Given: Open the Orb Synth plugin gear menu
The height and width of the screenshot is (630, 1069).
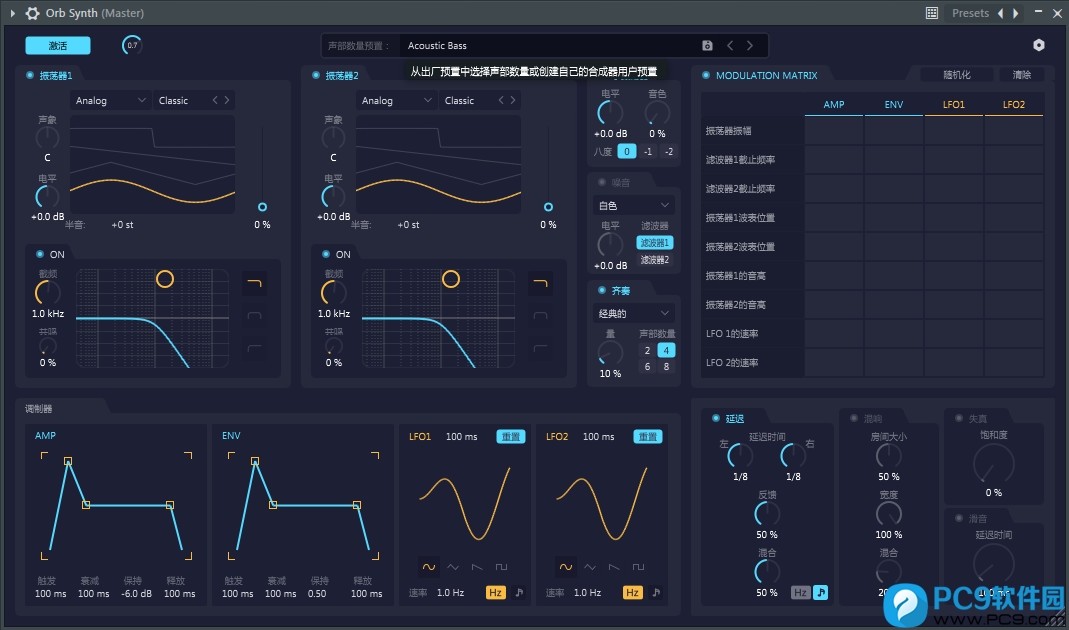Looking at the screenshot, I should (32, 13).
